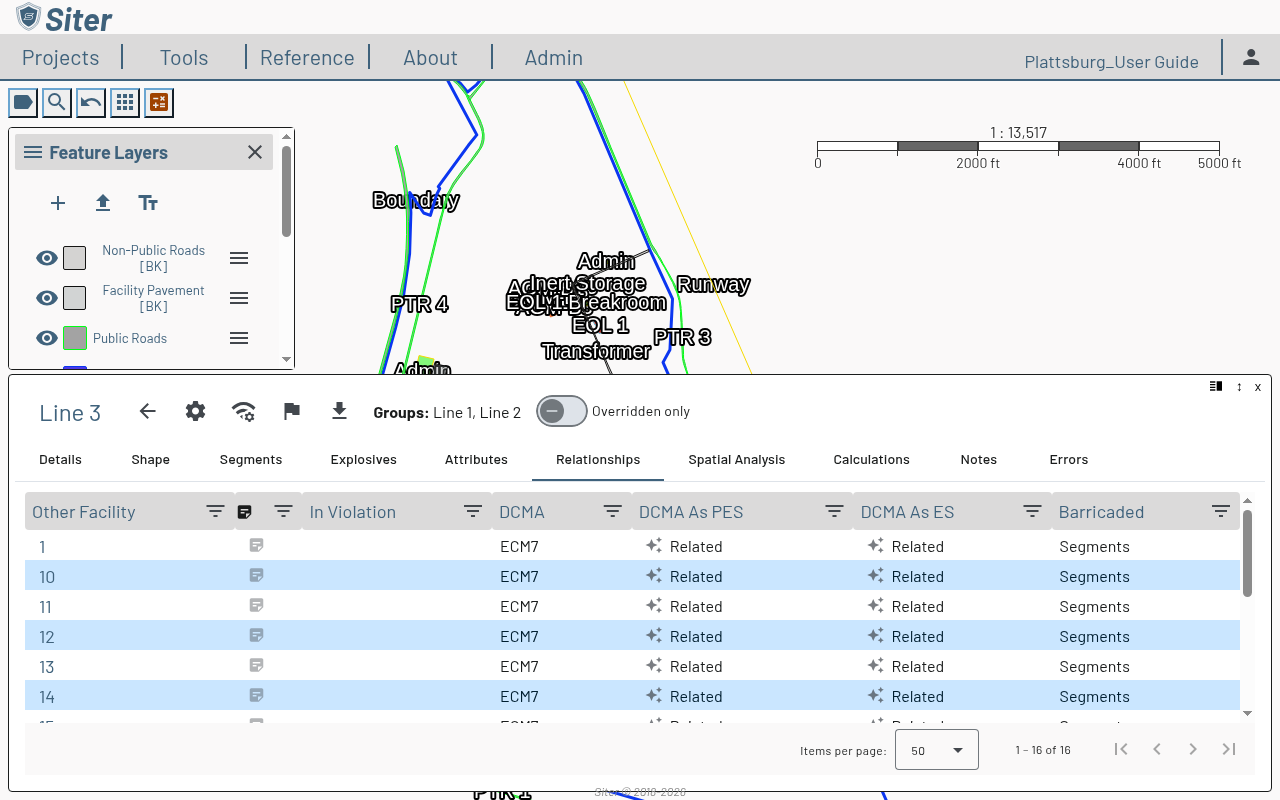Click the note icon in row 12
This screenshot has height=800, width=1280.
tap(257, 636)
